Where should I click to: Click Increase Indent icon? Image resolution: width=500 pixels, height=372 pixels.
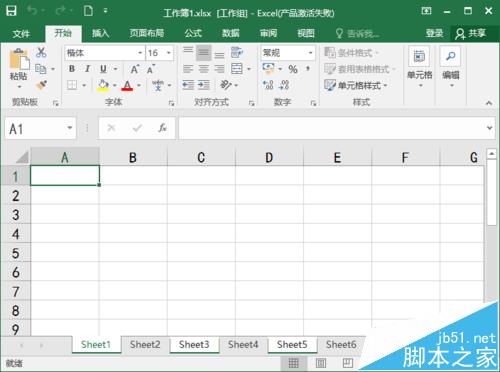[204, 85]
